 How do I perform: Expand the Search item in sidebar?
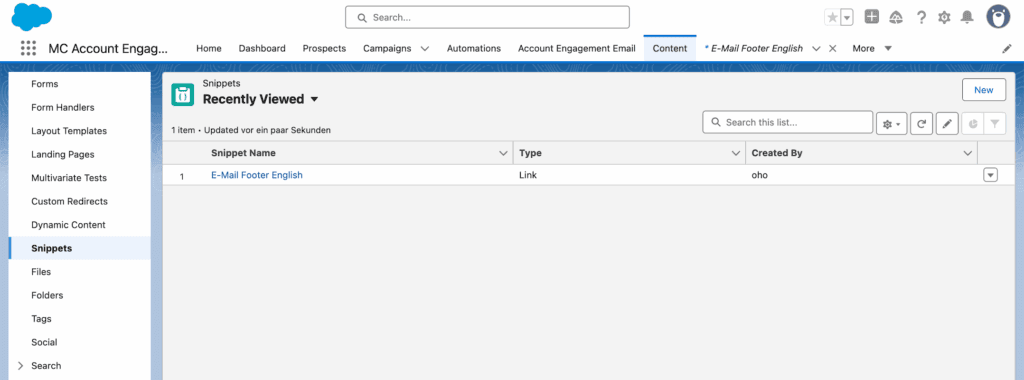(21, 366)
